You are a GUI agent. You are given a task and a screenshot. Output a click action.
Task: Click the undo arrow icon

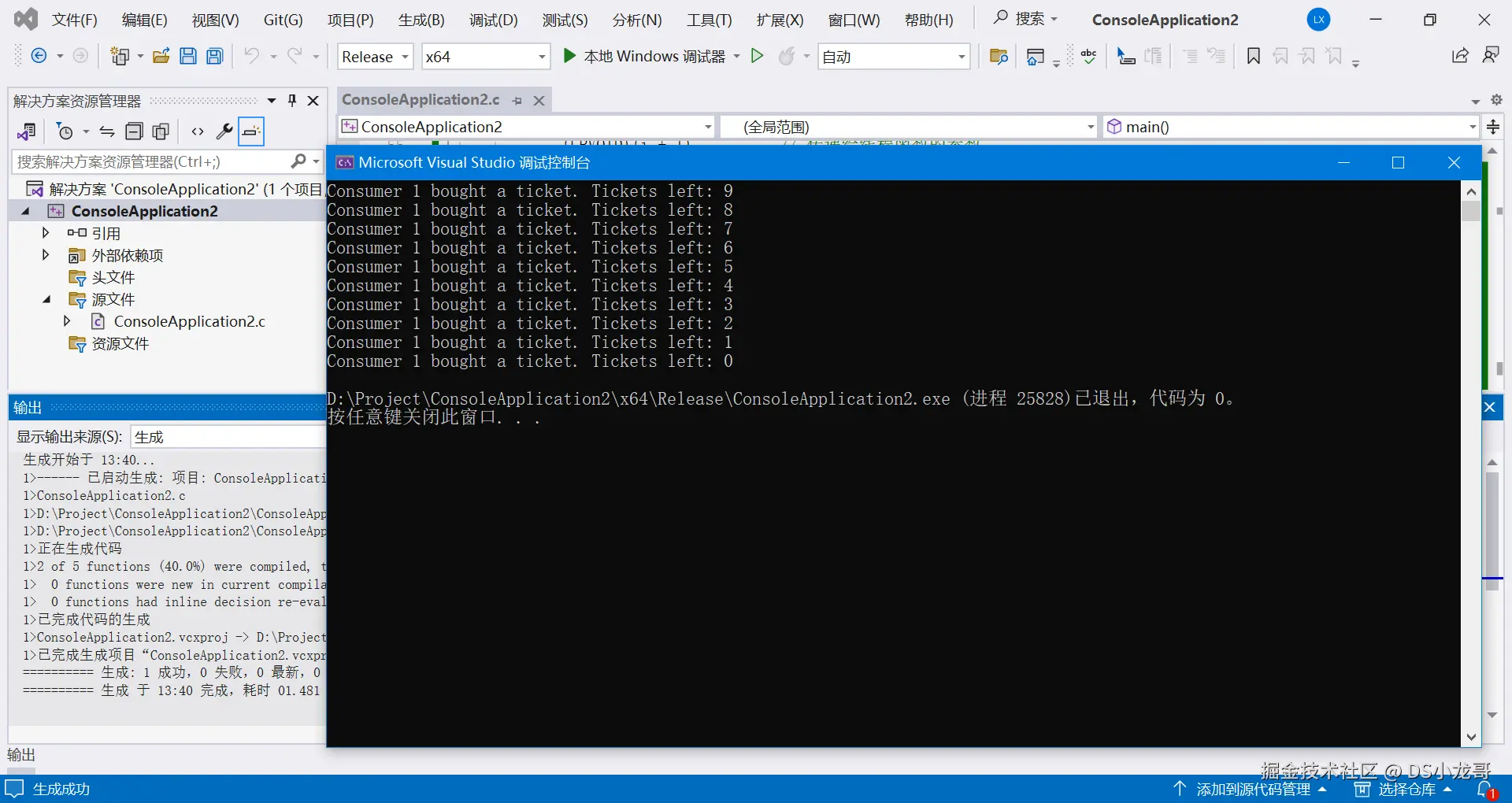pos(252,56)
